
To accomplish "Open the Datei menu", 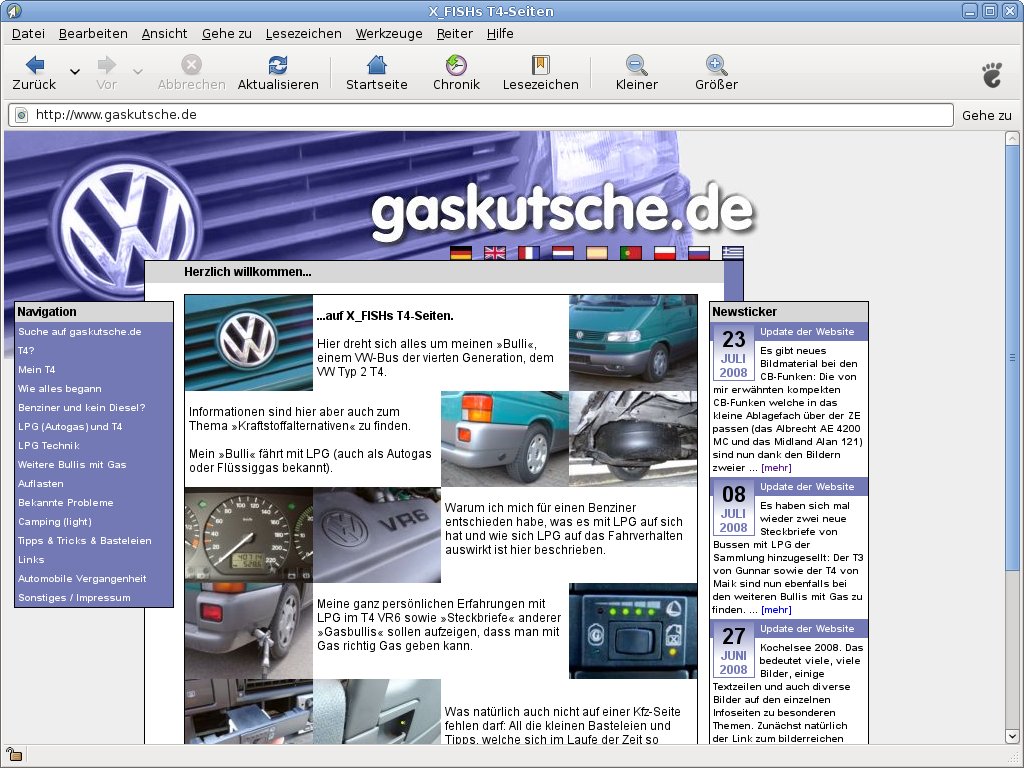I will tap(28, 33).
